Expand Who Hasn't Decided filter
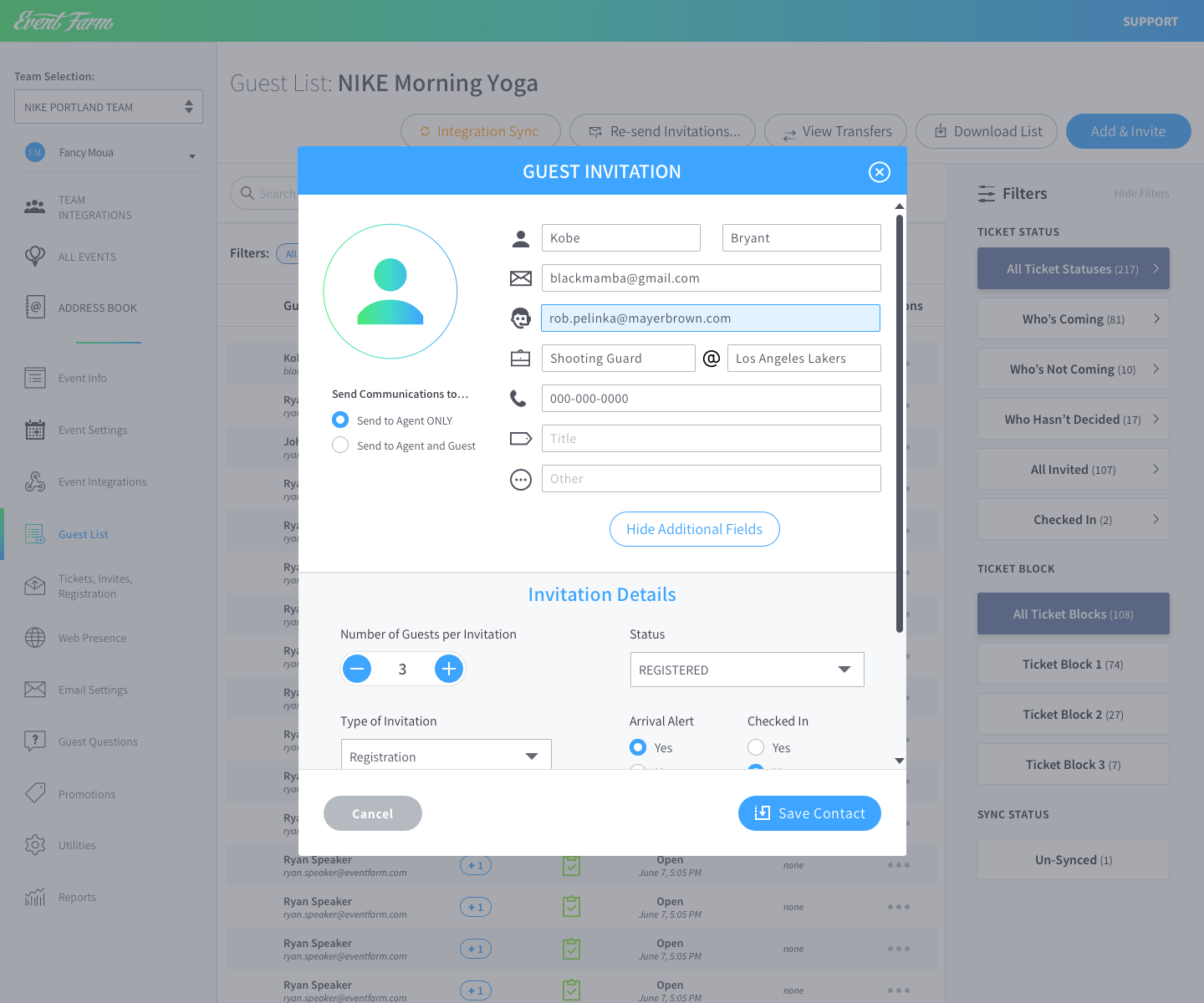This screenshot has height=1003, width=1204. [x=1074, y=419]
